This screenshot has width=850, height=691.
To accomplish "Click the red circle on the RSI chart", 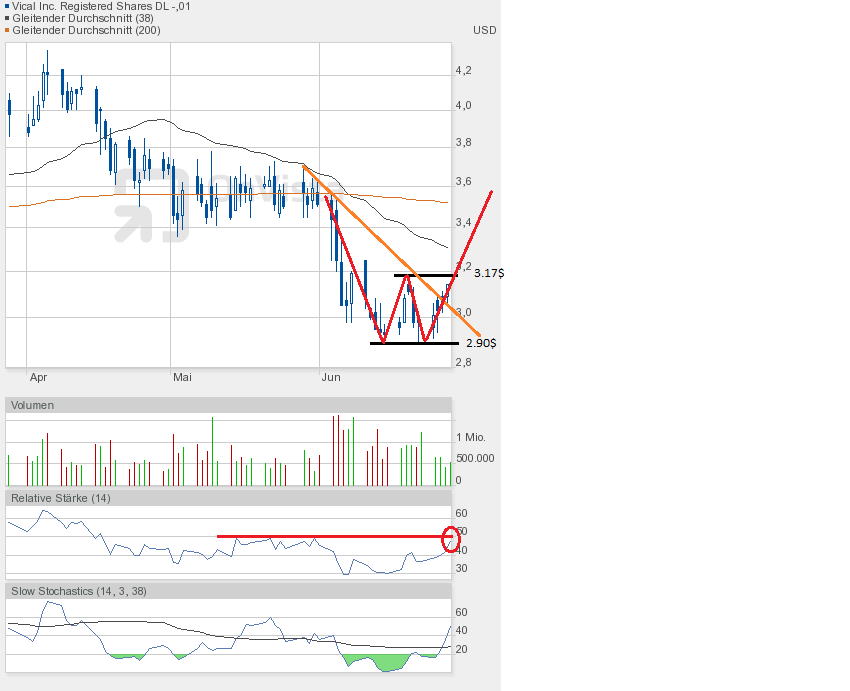I will (451, 539).
